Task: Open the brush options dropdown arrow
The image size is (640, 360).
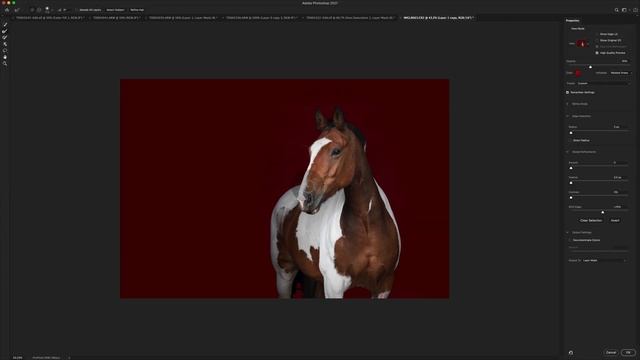Action: [x=52, y=10]
